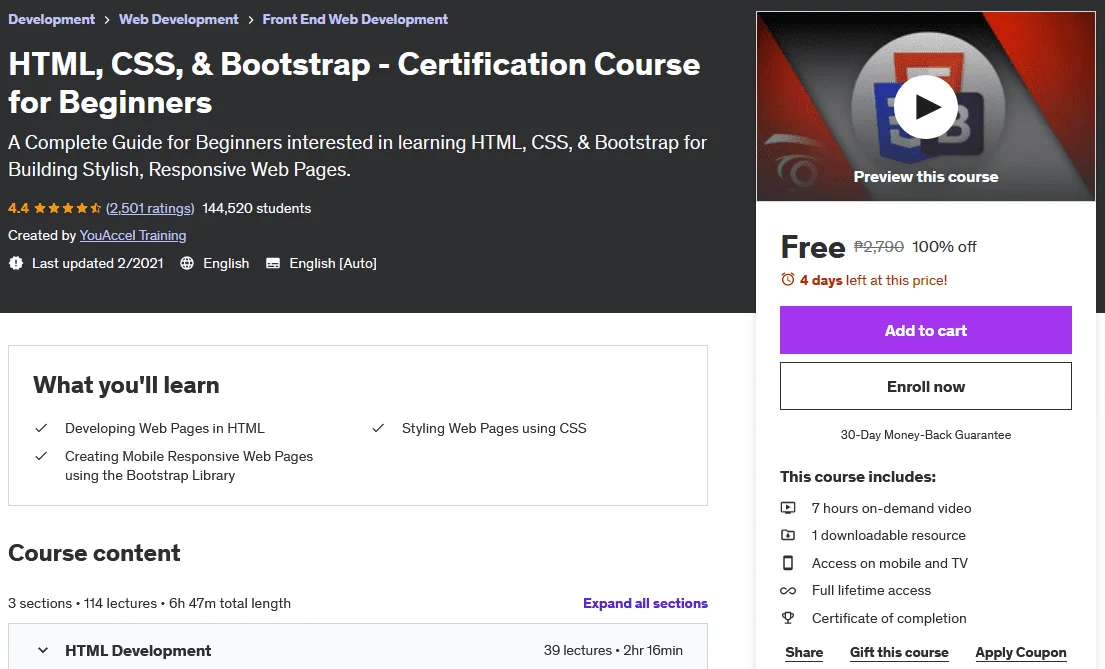This screenshot has width=1105, height=669.
Task: Click Gift this course
Action: tap(899, 652)
